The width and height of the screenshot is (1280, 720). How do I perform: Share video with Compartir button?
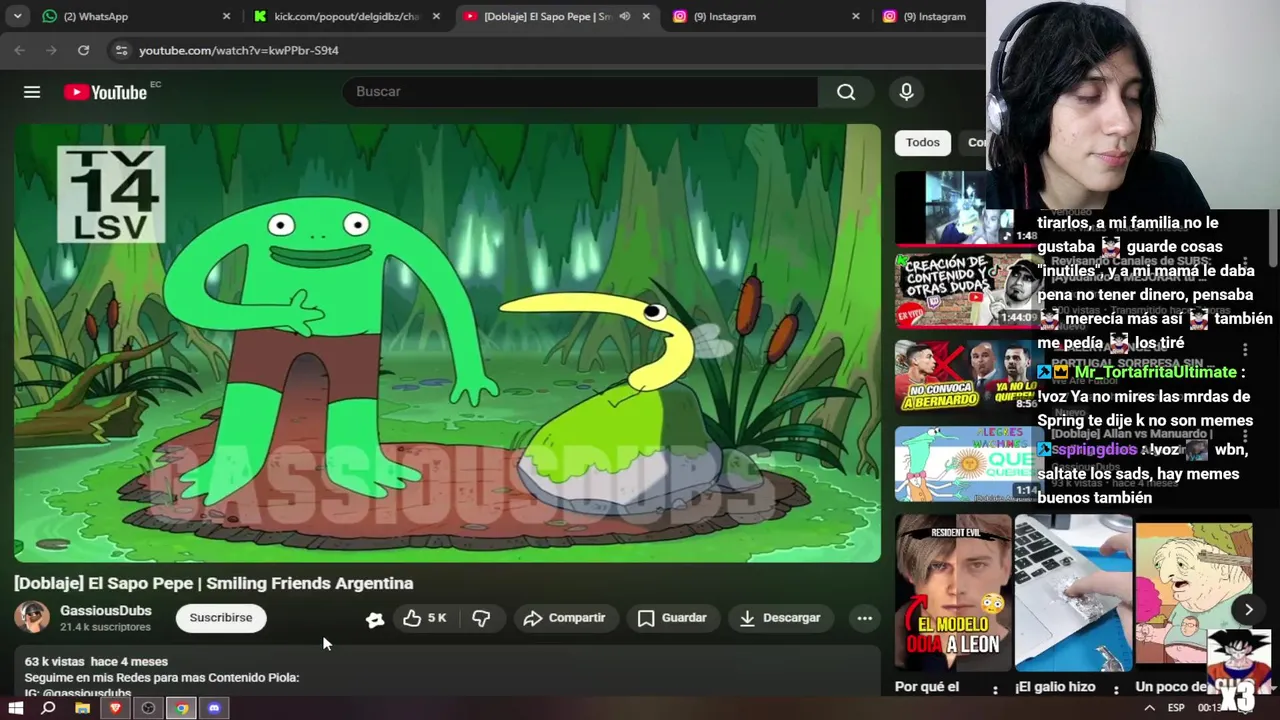(x=565, y=618)
